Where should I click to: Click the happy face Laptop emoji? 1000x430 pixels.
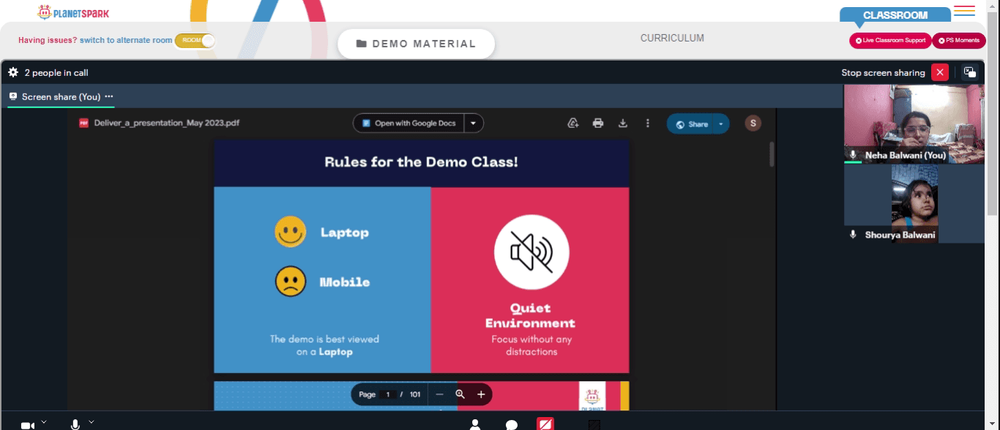coord(290,232)
